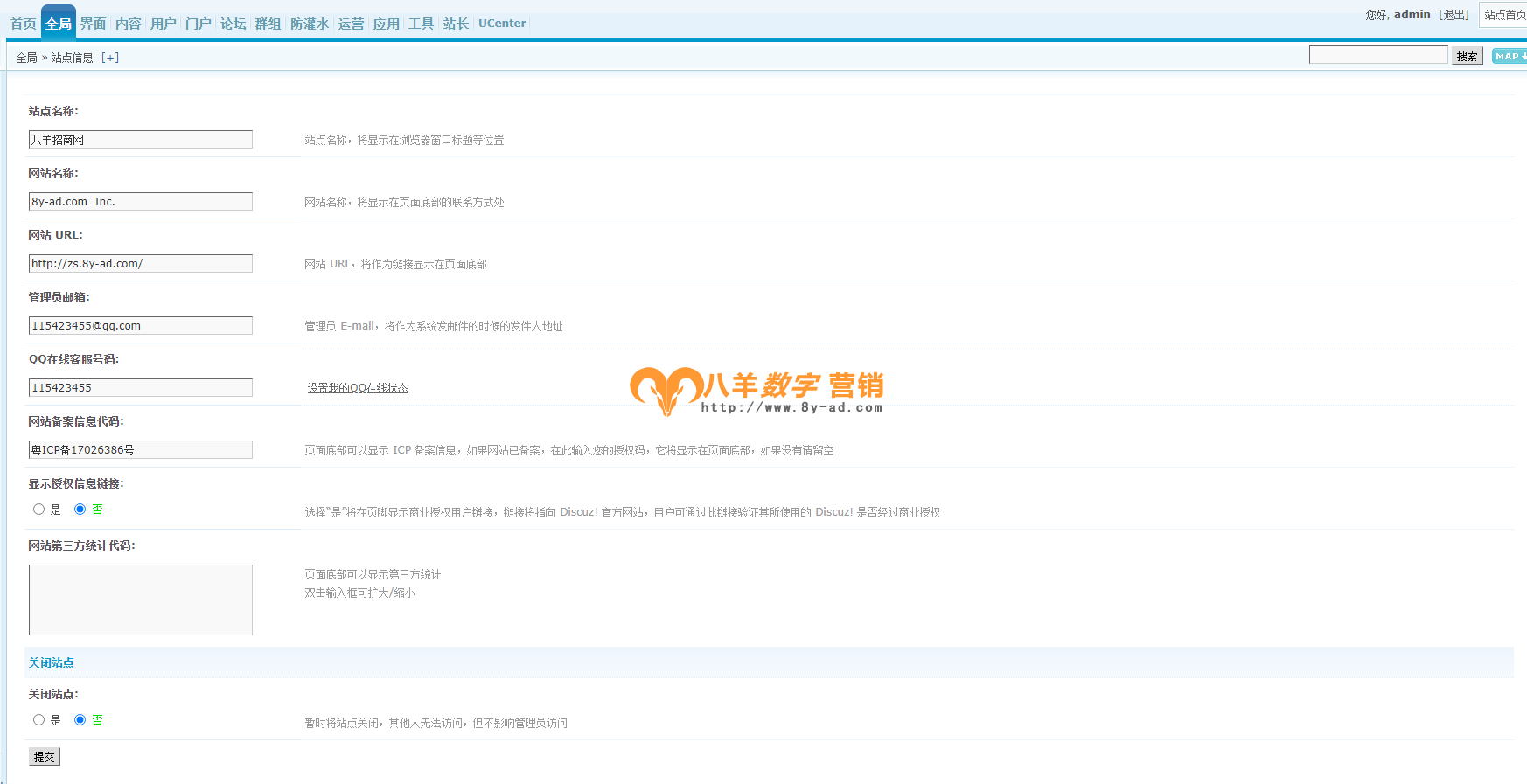Select the 防灌水 tab
Image resolution: width=1527 pixels, height=784 pixels.
(x=310, y=24)
